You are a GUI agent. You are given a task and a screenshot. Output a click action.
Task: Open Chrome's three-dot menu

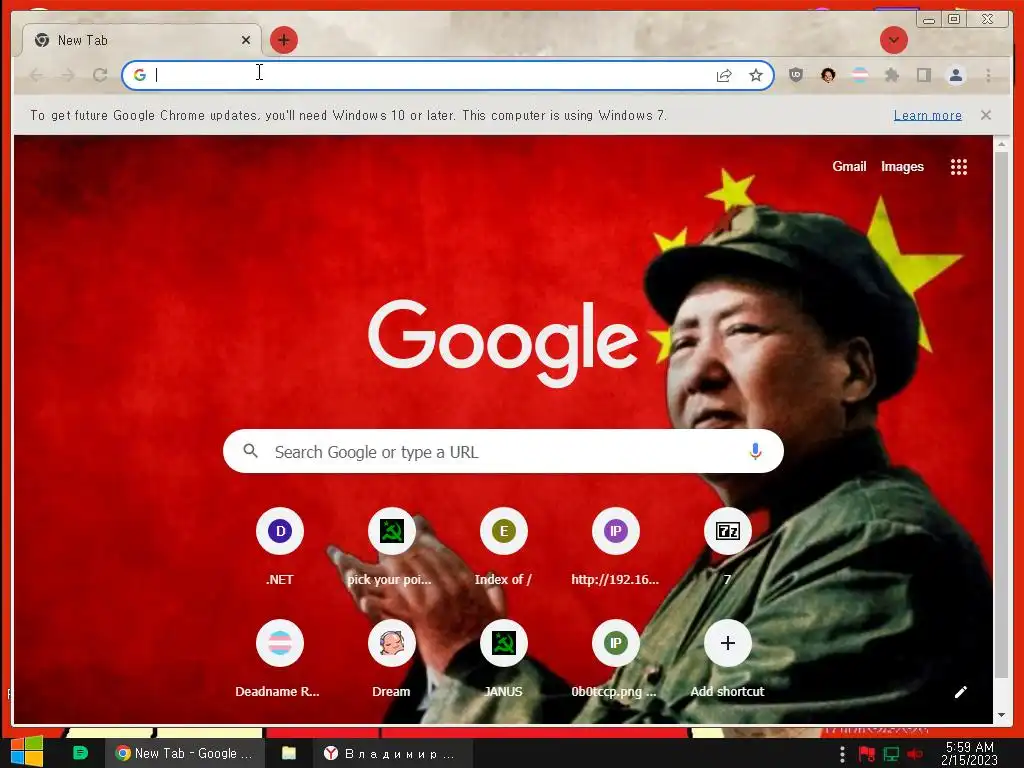(988, 75)
